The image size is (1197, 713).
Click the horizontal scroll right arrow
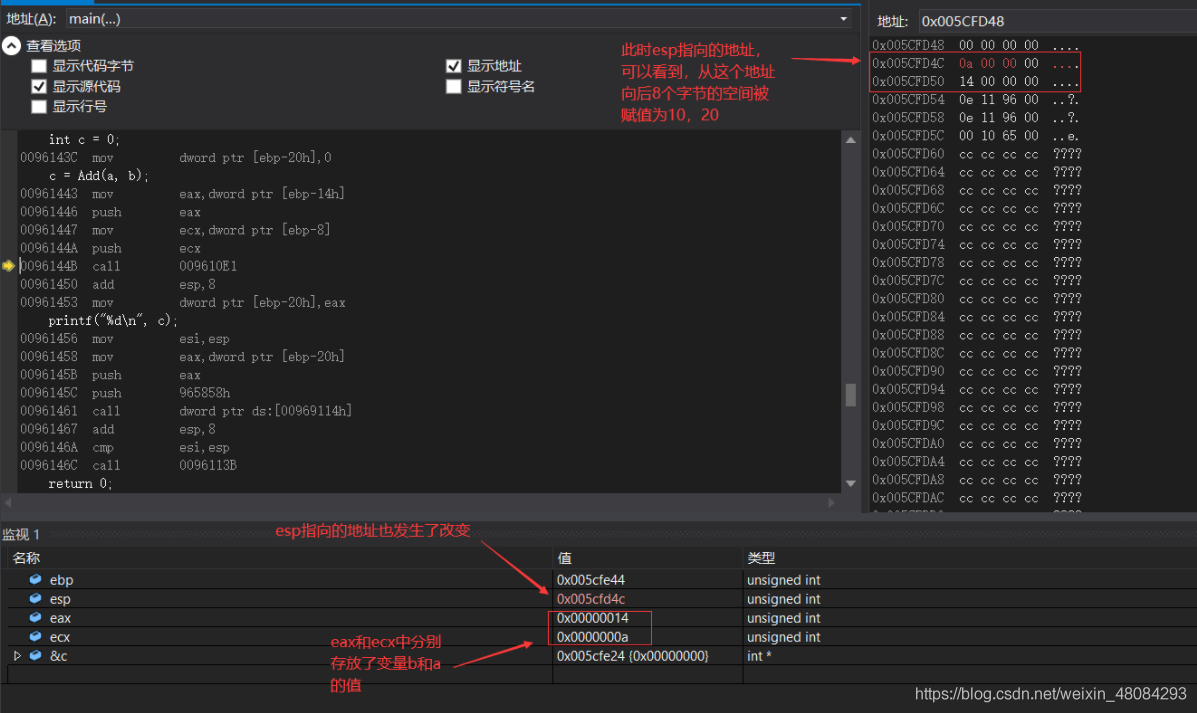click(x=831, y=502)
